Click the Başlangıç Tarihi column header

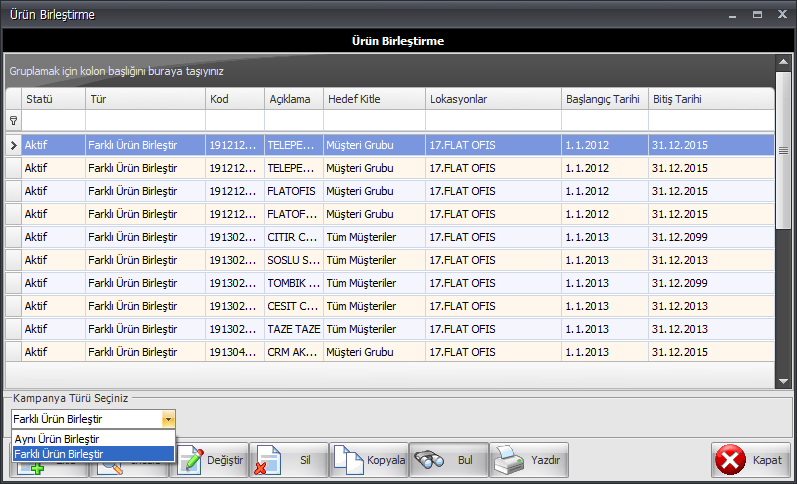click(x=604, y=99)
